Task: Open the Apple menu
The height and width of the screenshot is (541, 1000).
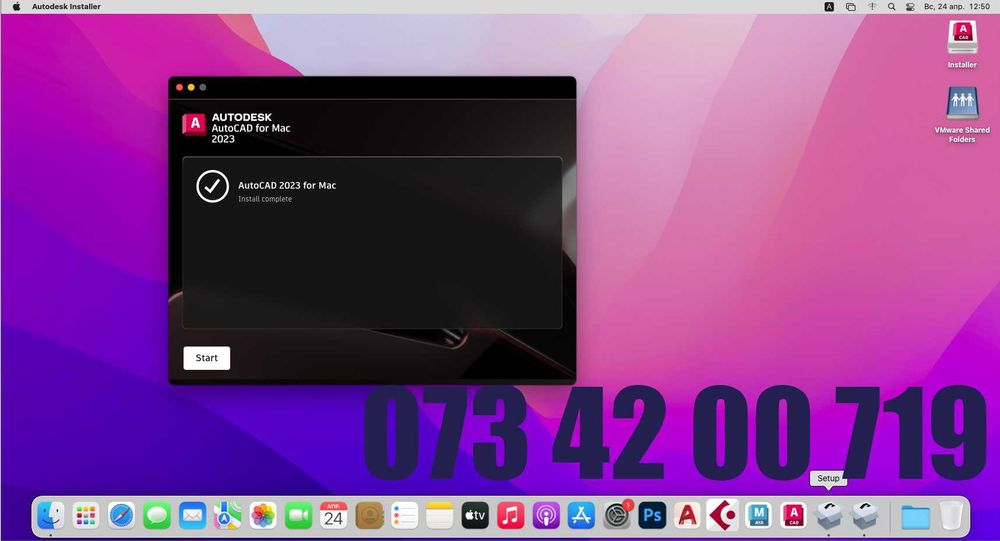Action: (17, 6)
